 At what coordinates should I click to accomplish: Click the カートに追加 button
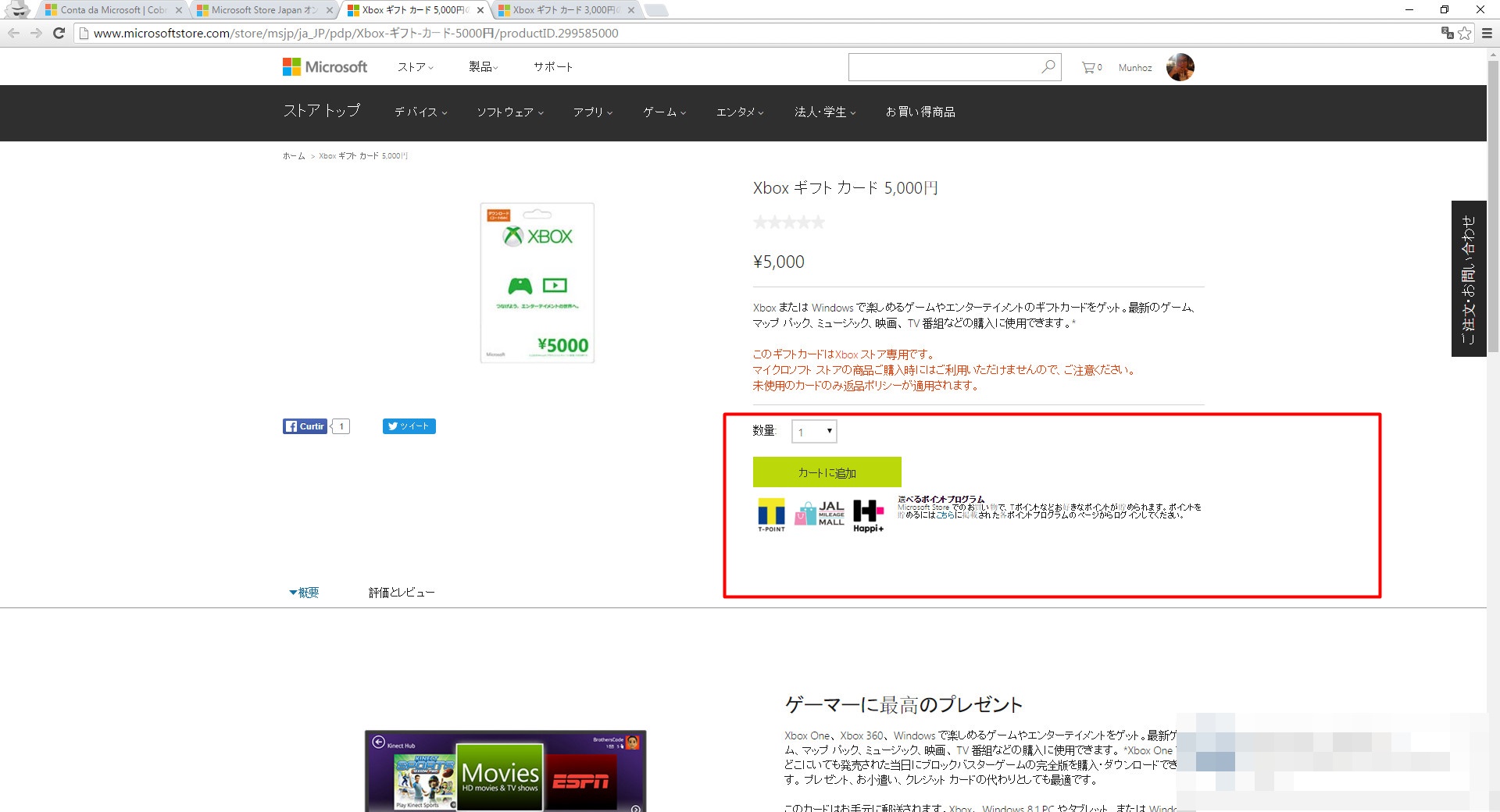[827, 472]
